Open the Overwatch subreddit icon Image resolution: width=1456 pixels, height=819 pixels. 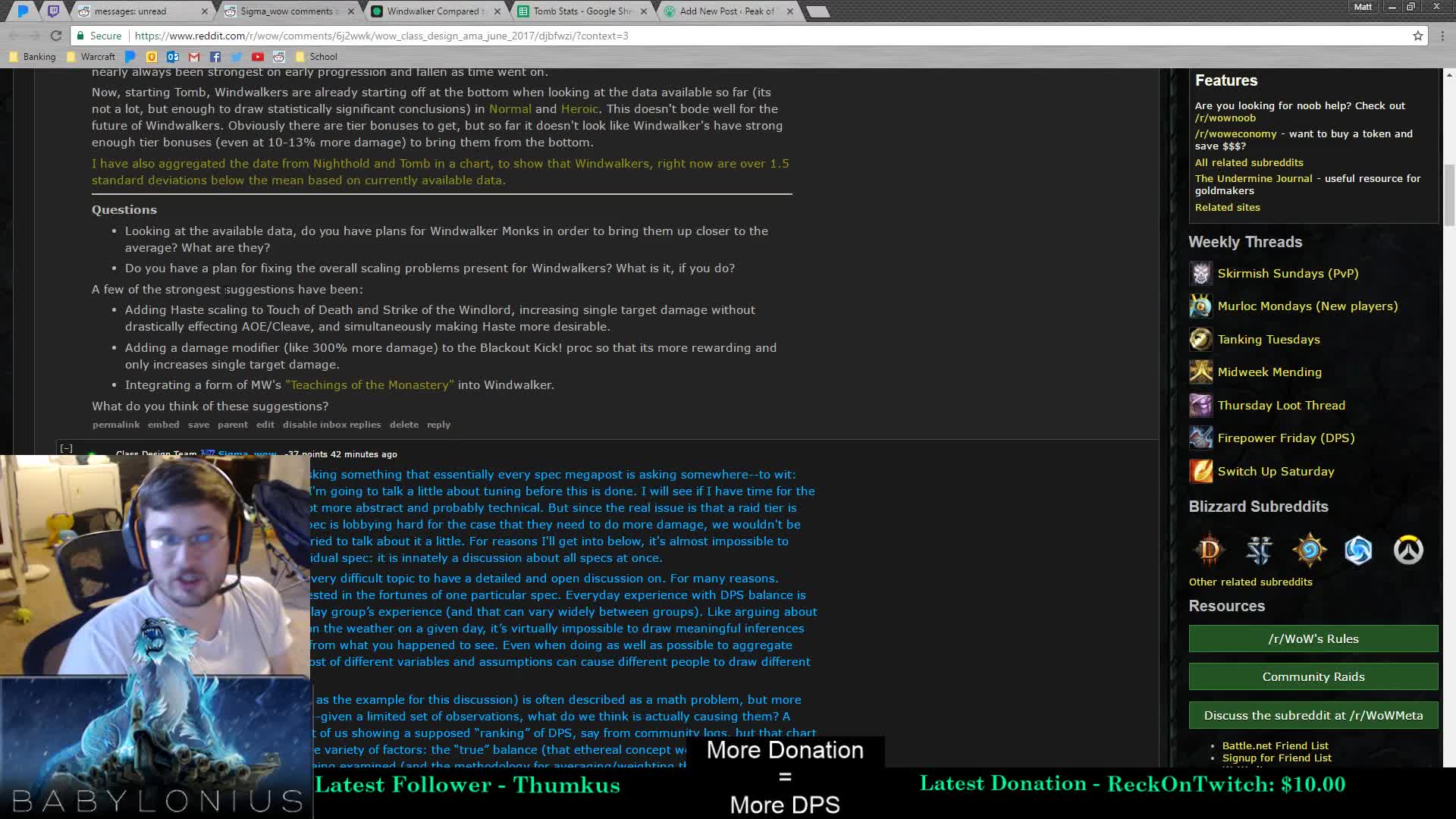tap(1408, 550)
